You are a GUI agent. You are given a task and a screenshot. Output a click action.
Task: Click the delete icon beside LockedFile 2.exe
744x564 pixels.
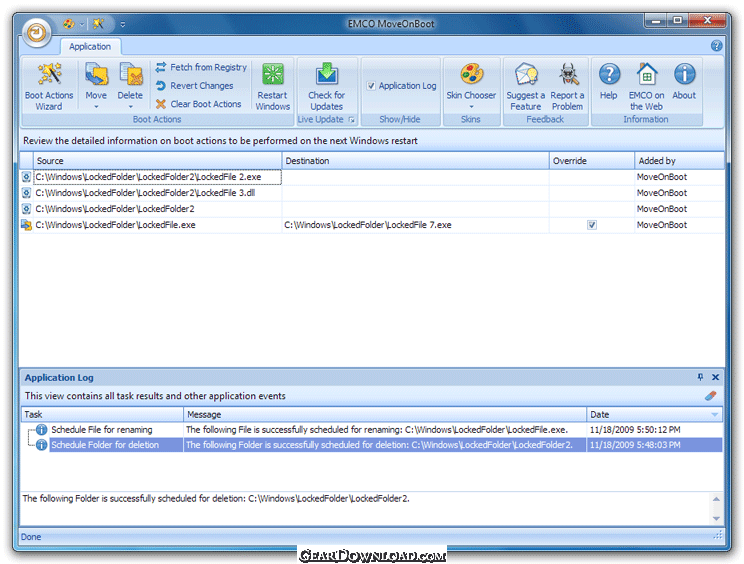pyautogui.click(x=26, y=177)
